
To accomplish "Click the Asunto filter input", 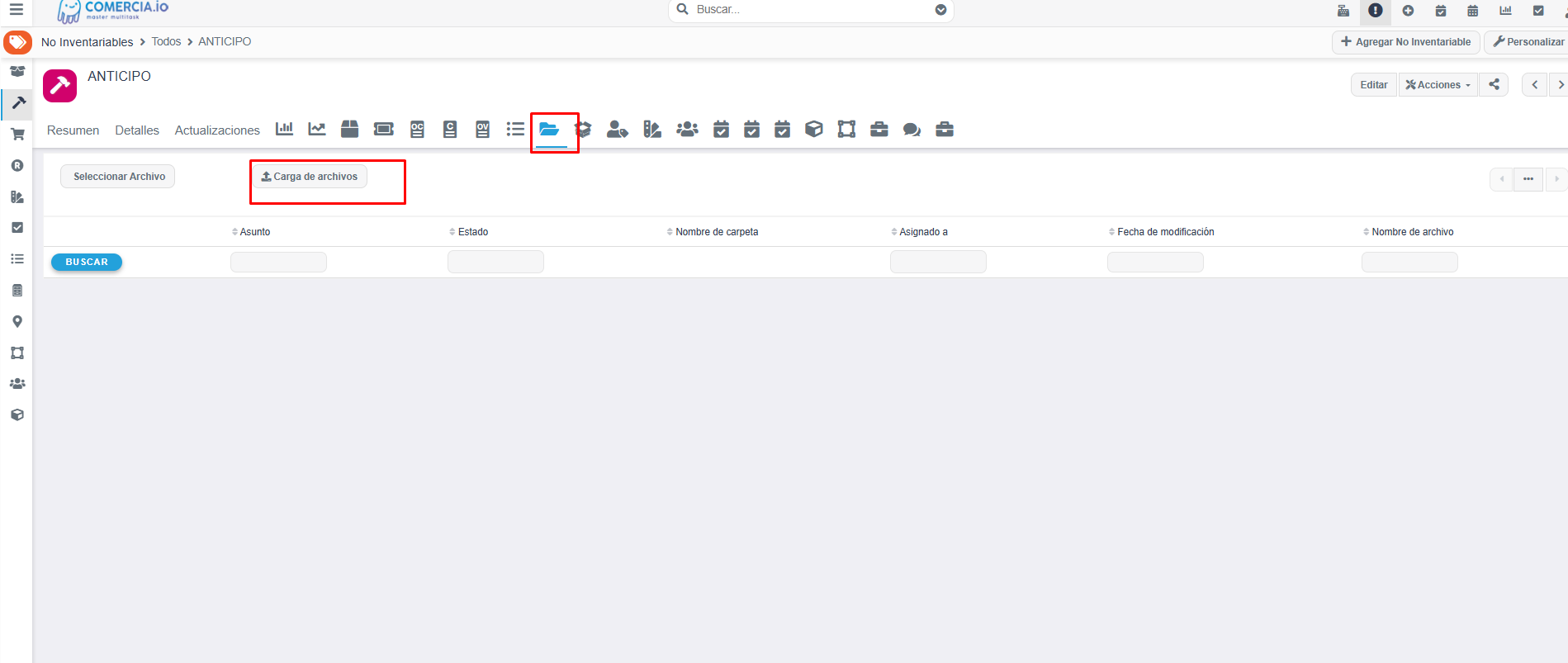I will click(278, 262).
